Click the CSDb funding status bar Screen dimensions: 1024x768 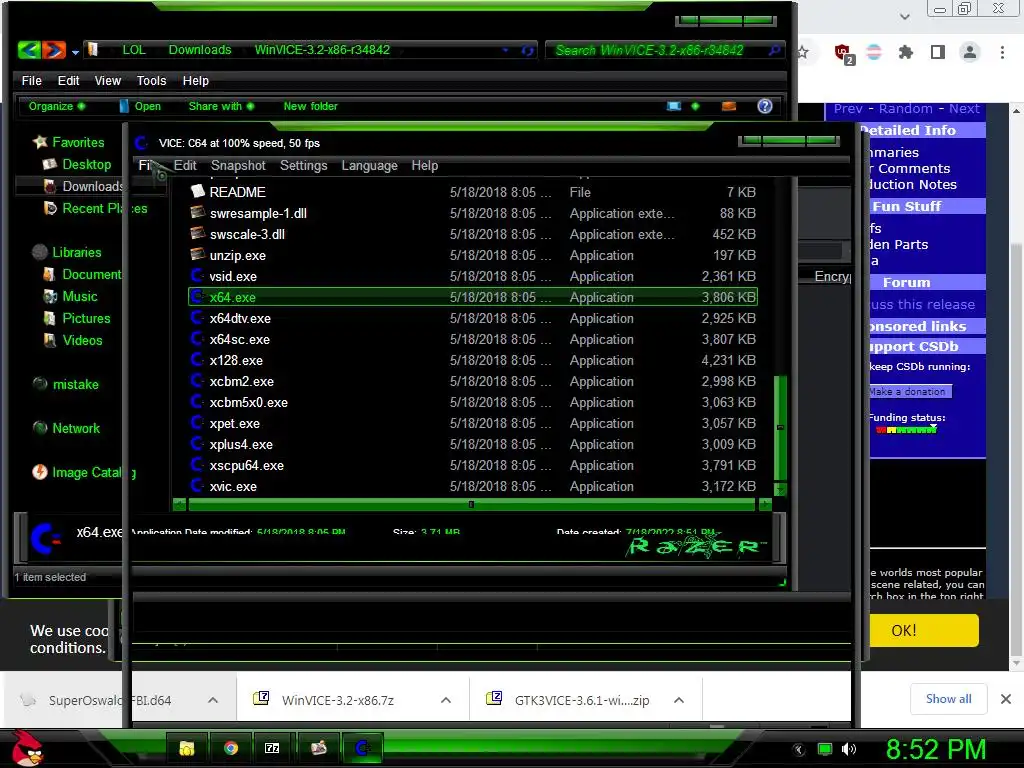pyautogui.click(x=906, y=430)
